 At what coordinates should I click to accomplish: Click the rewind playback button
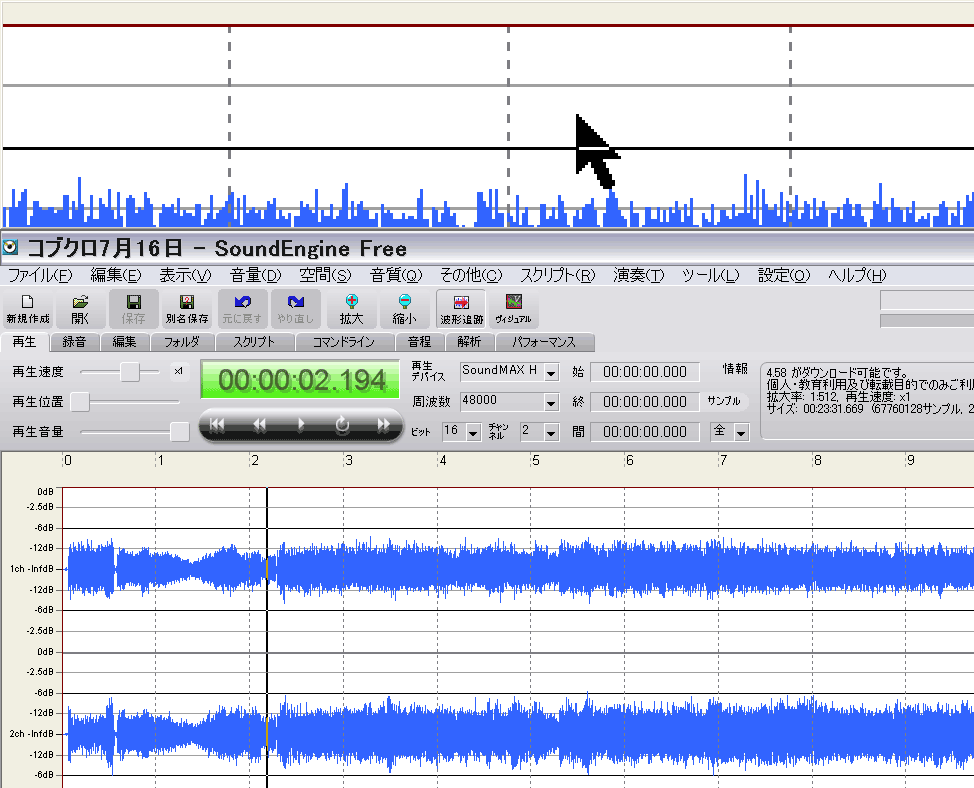click(x=259, y=425)
